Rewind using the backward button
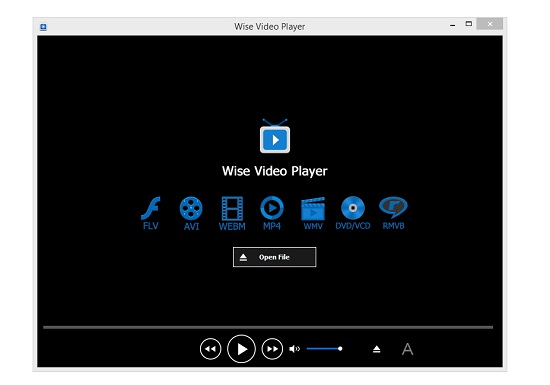Screen dimensions: 550x385 pyautogui.click(x=210, y=349)
